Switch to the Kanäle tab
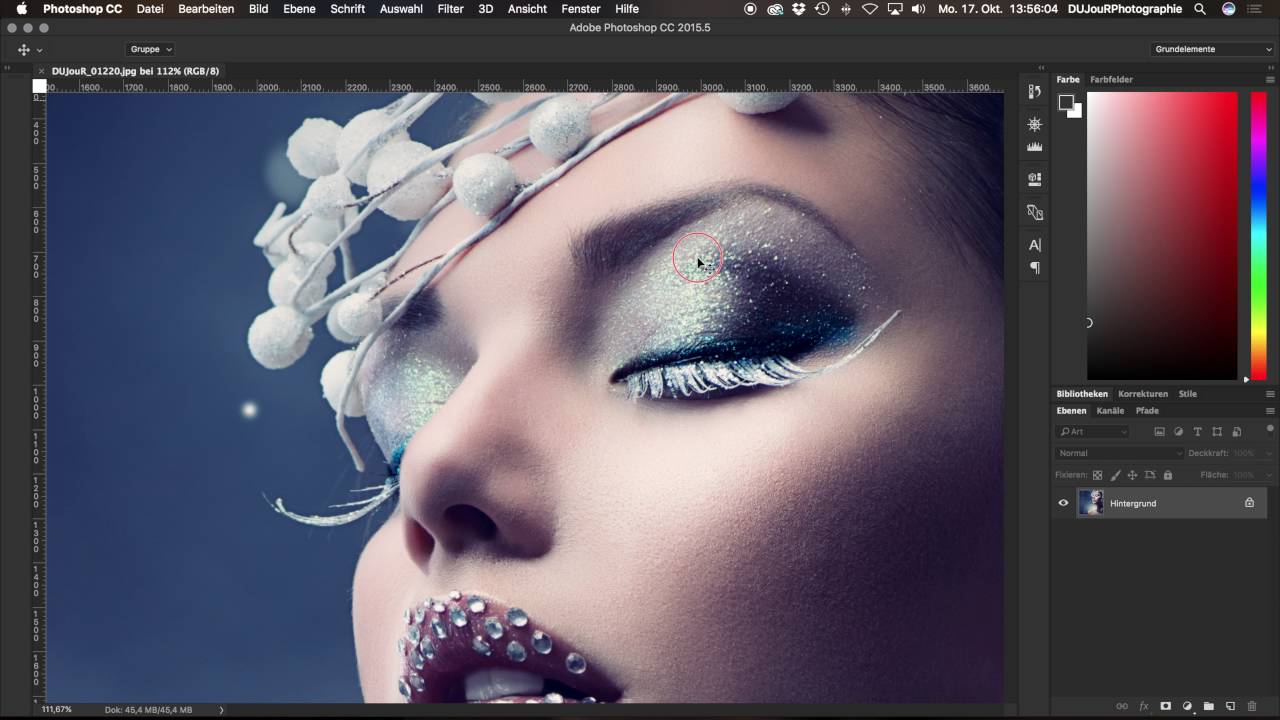Viewport: 1280px width, 720px height. (1110, 411)
